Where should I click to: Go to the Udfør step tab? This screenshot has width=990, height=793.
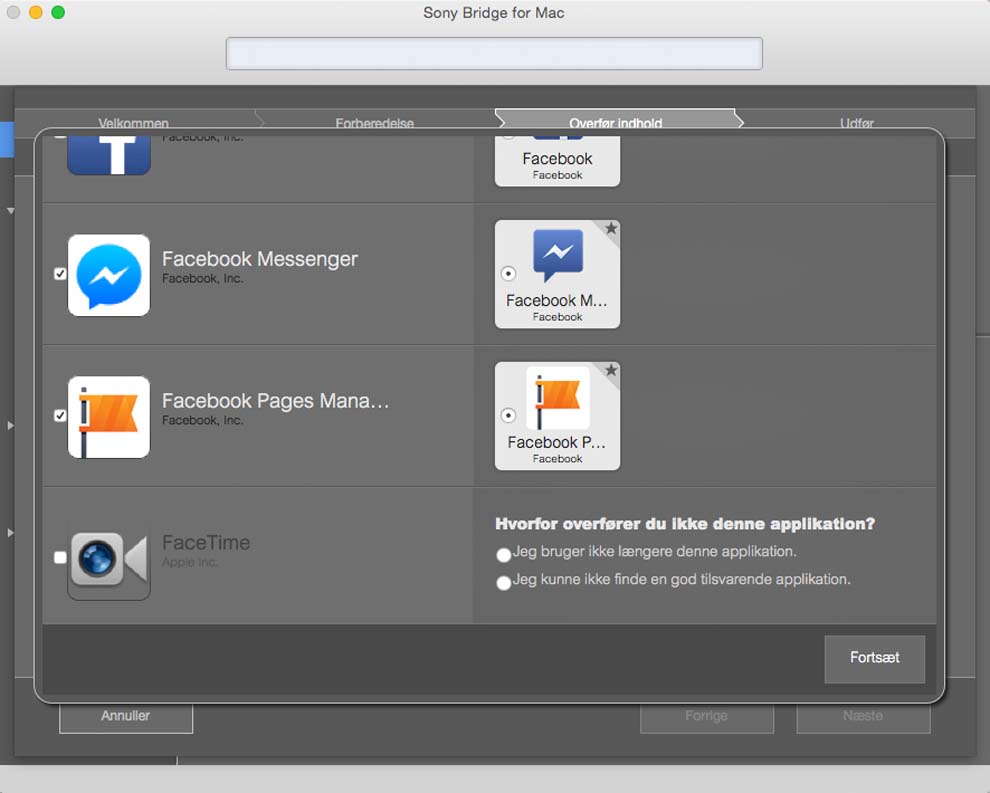point(857,122)
